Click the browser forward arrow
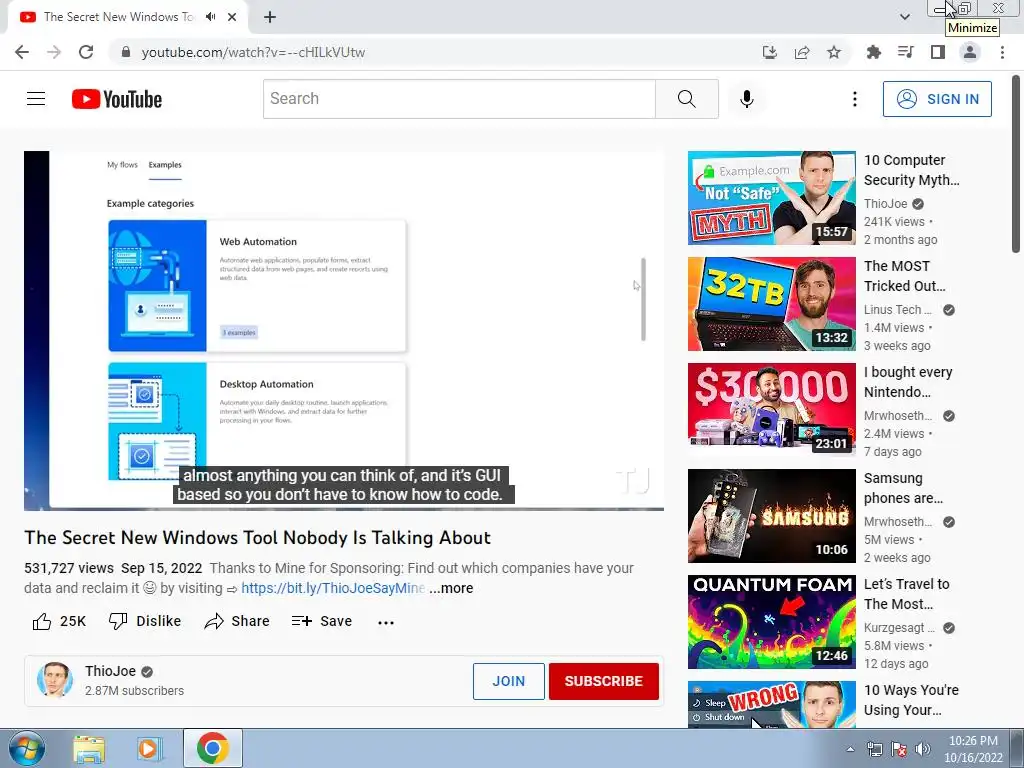1024x768 pixels. coord(54,52)
